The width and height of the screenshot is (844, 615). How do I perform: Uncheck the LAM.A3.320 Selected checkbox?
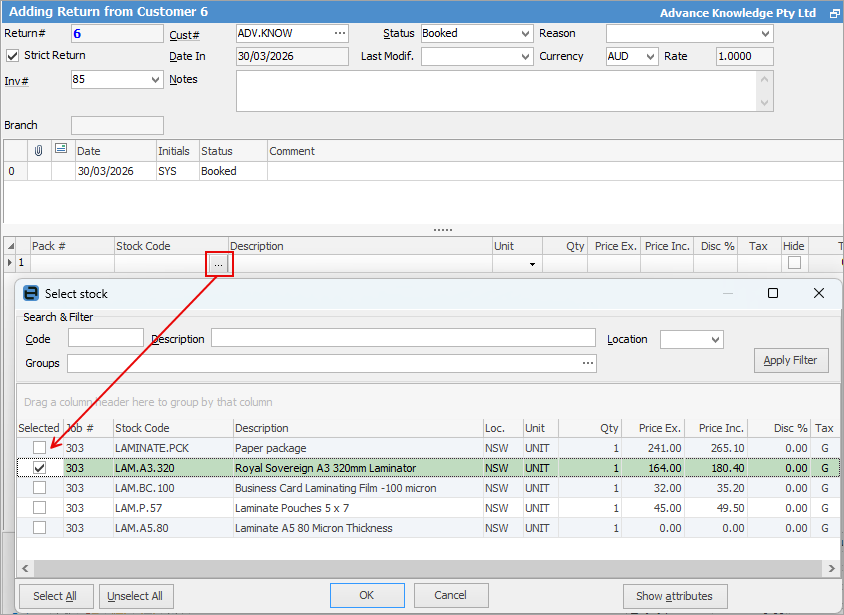39,468
